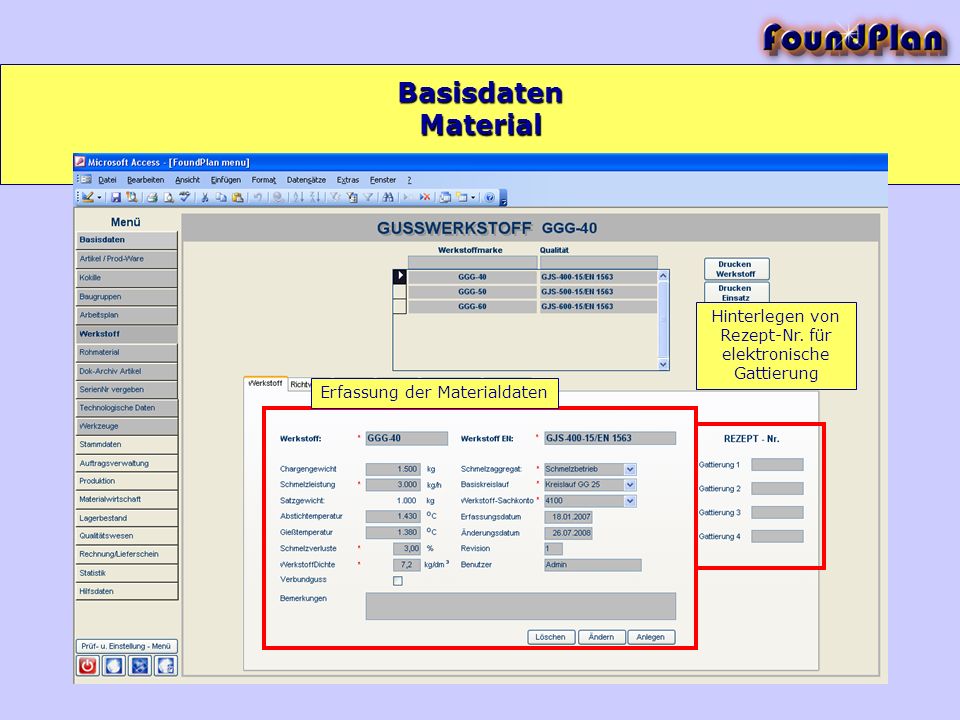Image resolution: width=960 pixels, height=720 pixels.
Task: Open Rohmaterial in the side menu
Action: (x=127, y=353)
